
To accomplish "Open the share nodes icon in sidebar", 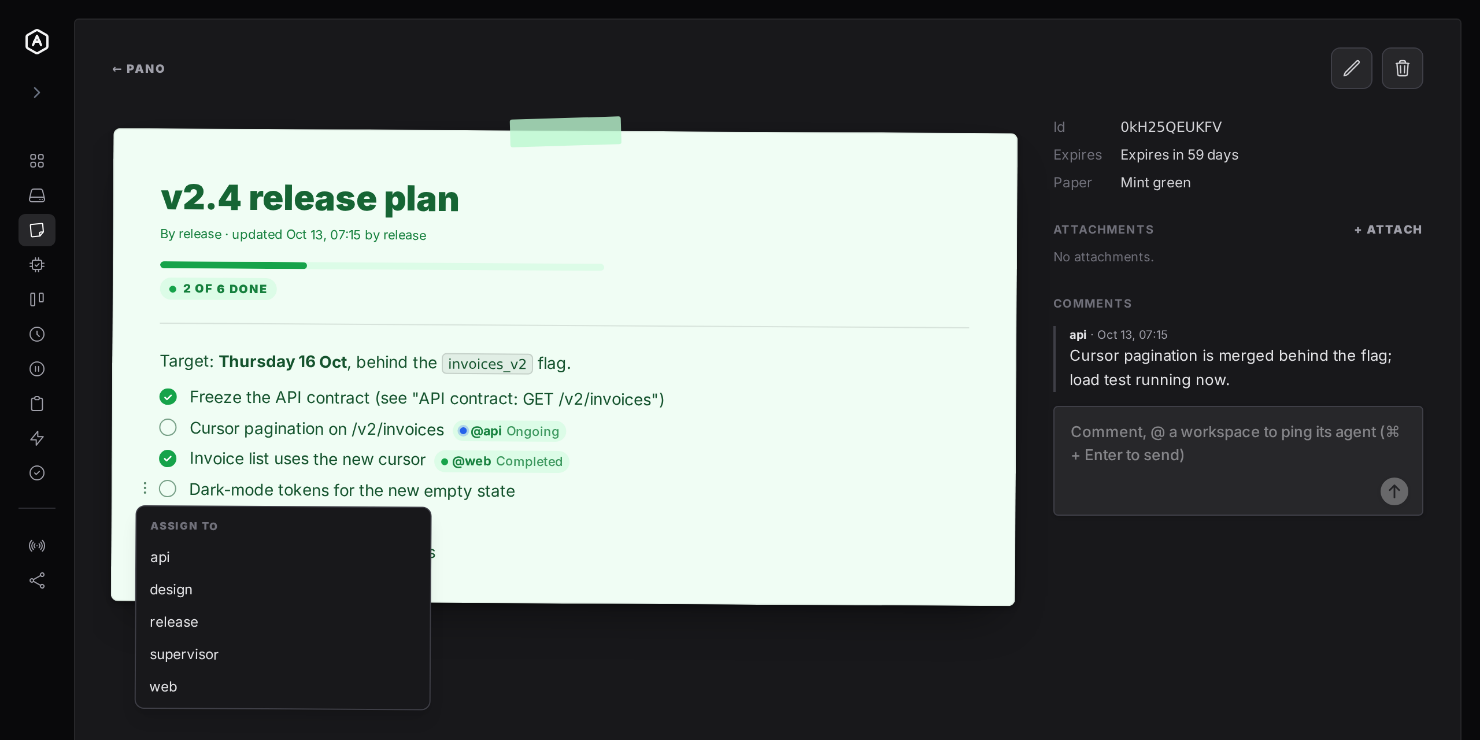I will (x=37, y=580).
